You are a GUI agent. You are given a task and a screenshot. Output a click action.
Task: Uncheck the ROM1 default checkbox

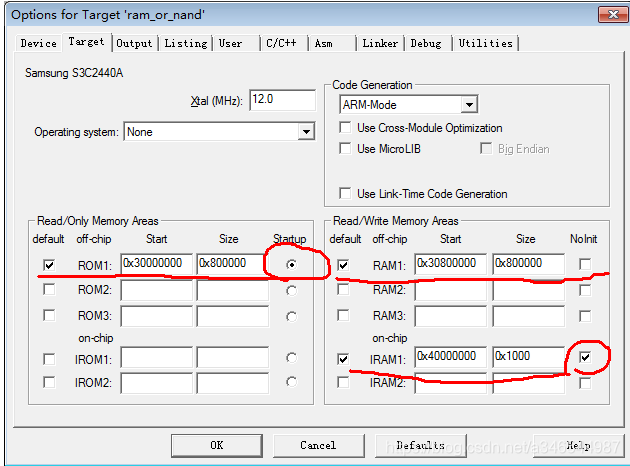pos(49,265)
